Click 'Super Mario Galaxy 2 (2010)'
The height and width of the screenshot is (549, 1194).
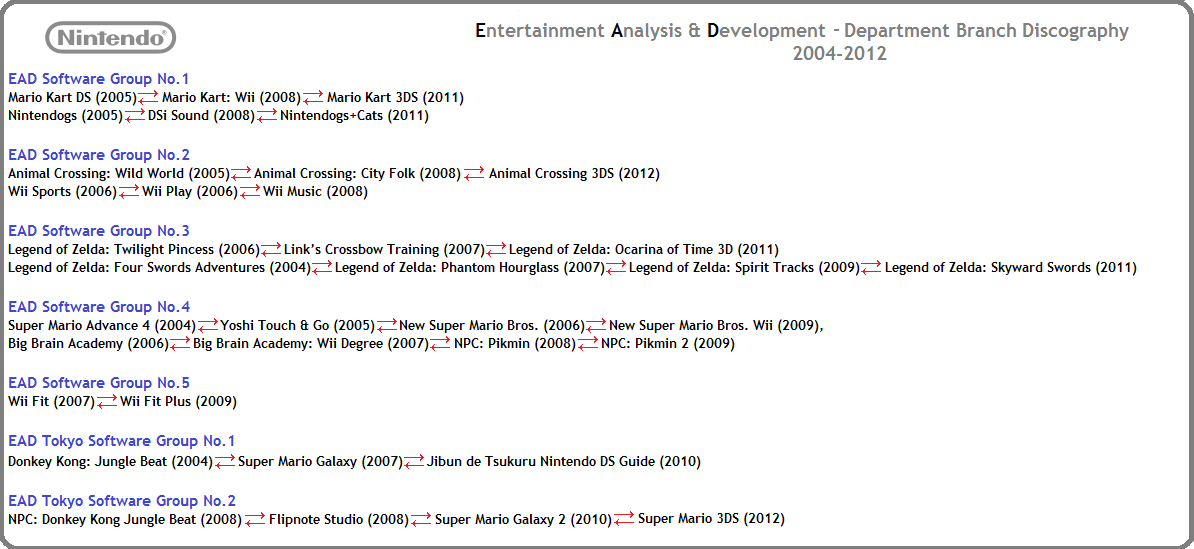coord(523,519)
